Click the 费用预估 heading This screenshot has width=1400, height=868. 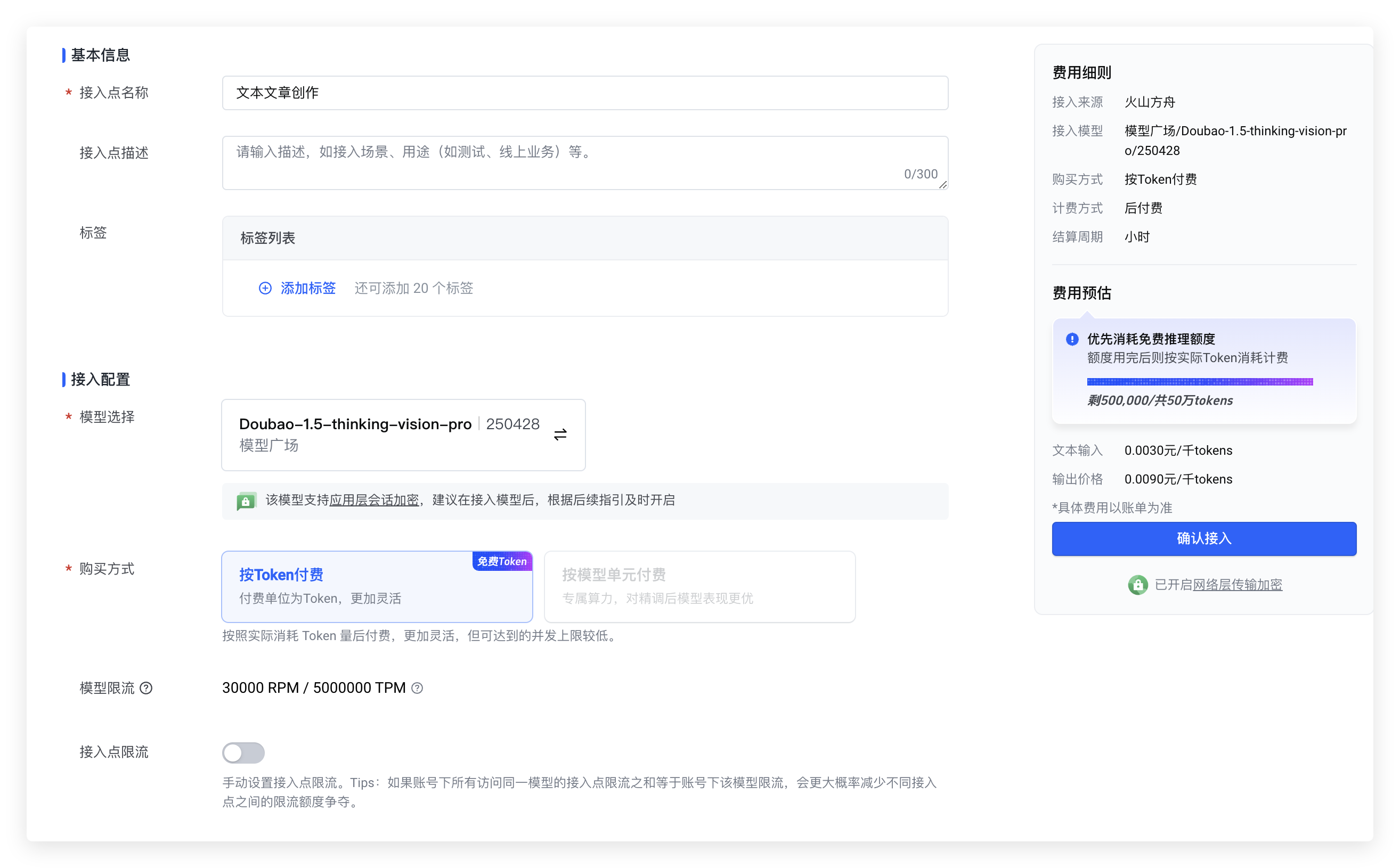(x=1081, y=293)
